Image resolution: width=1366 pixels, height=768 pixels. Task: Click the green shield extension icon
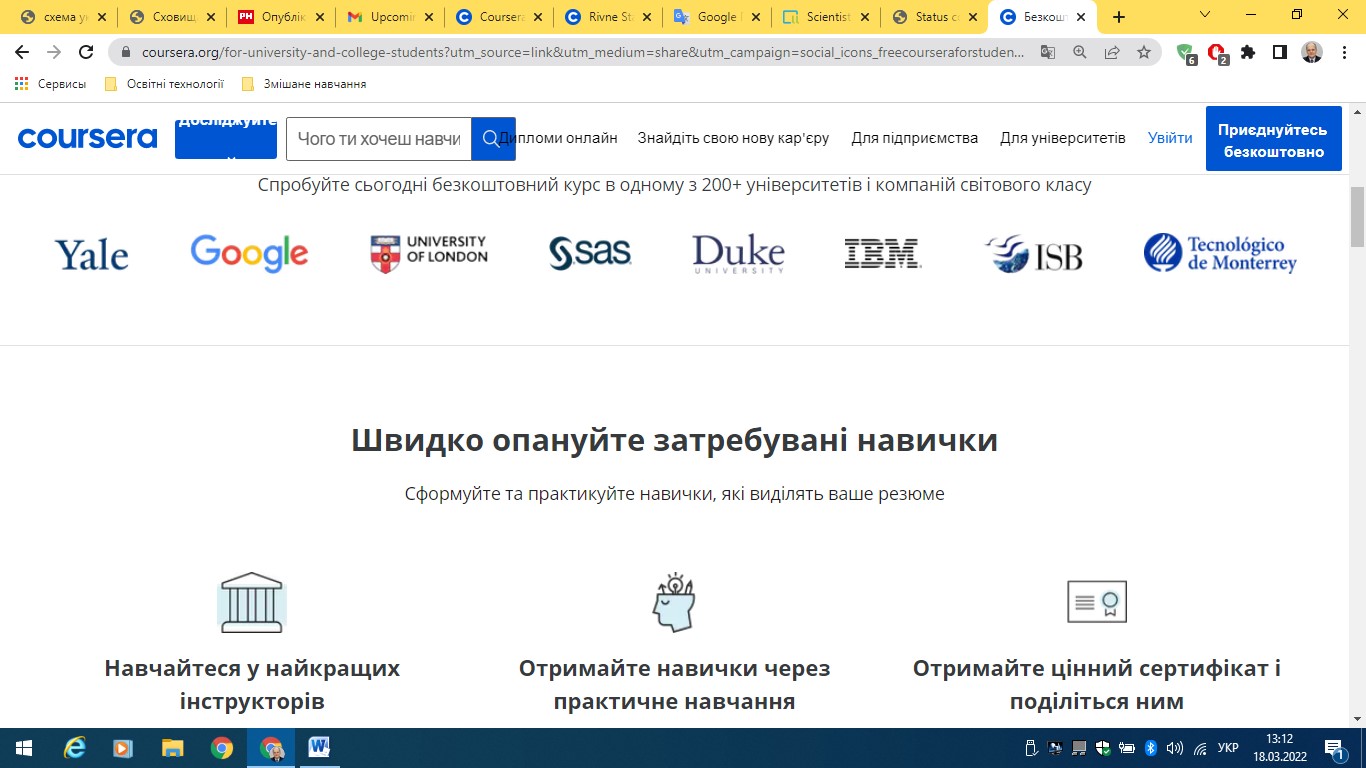pyautogui.click(x=1186, y=54)
